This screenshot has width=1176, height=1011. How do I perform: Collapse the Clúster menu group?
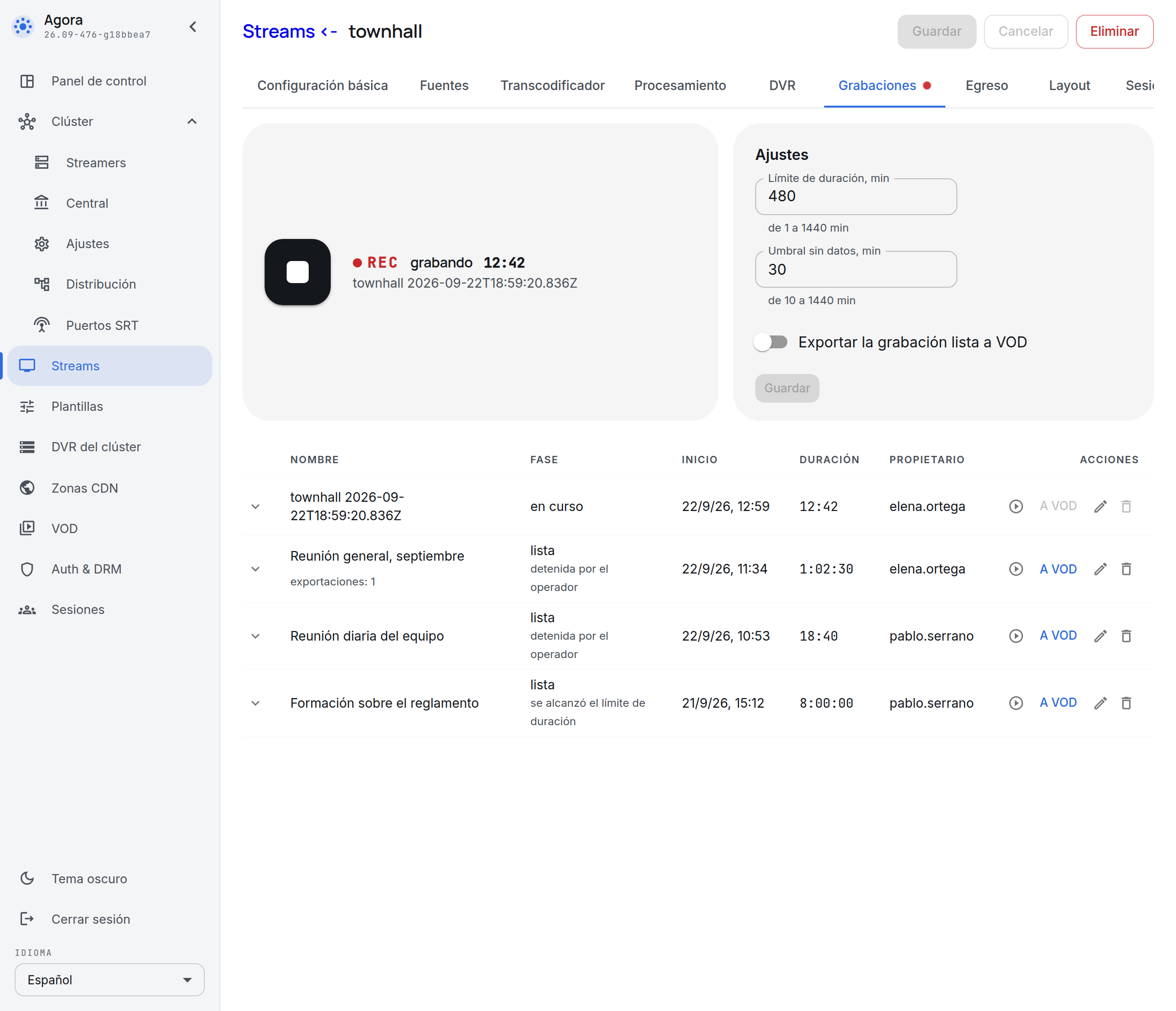tap(192, 121)
